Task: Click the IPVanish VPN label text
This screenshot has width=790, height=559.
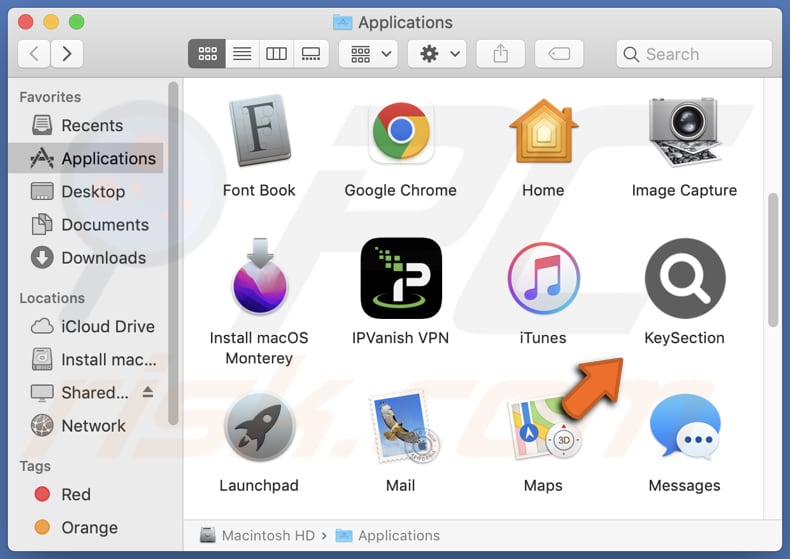Action: click(401, 338)
